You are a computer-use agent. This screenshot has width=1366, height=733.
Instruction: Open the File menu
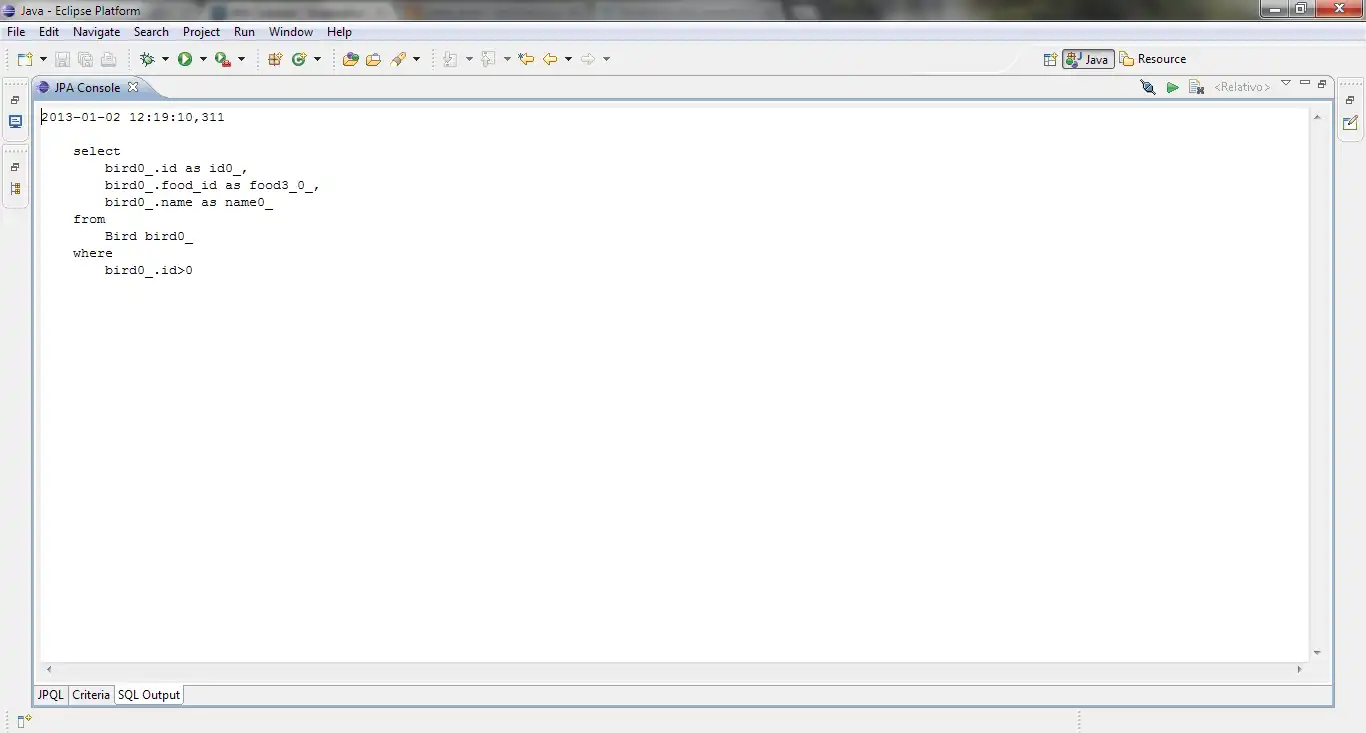(x=16, y=32)
